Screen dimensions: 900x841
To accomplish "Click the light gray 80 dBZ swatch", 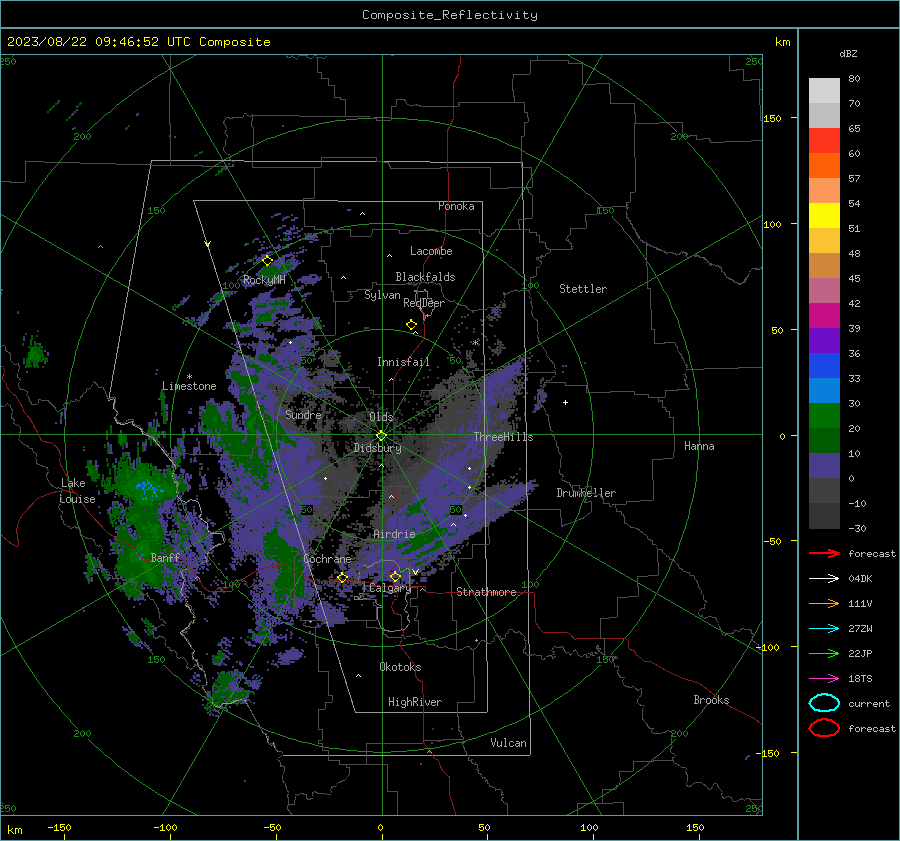I will (x=824, y=90).
